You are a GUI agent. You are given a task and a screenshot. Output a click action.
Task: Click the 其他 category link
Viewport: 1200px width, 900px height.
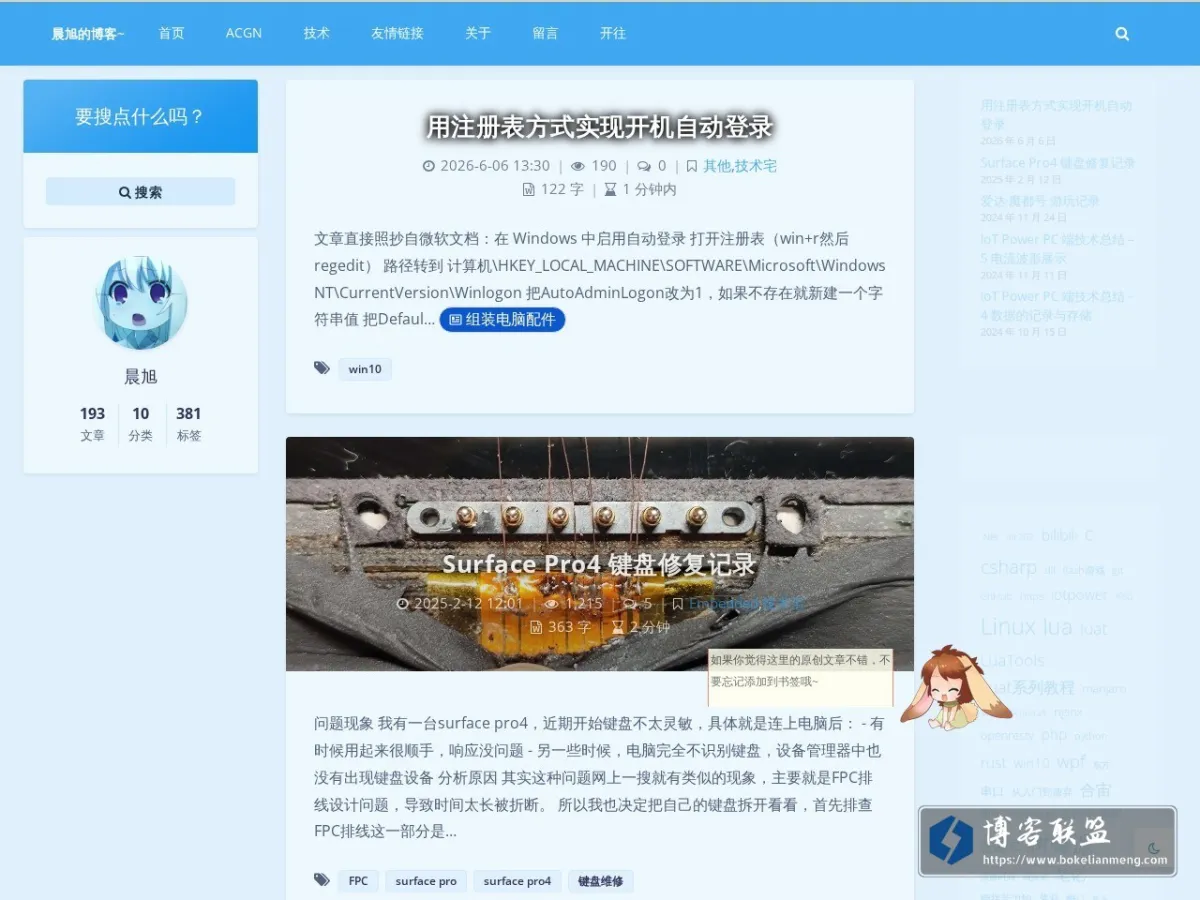point(716,166)
